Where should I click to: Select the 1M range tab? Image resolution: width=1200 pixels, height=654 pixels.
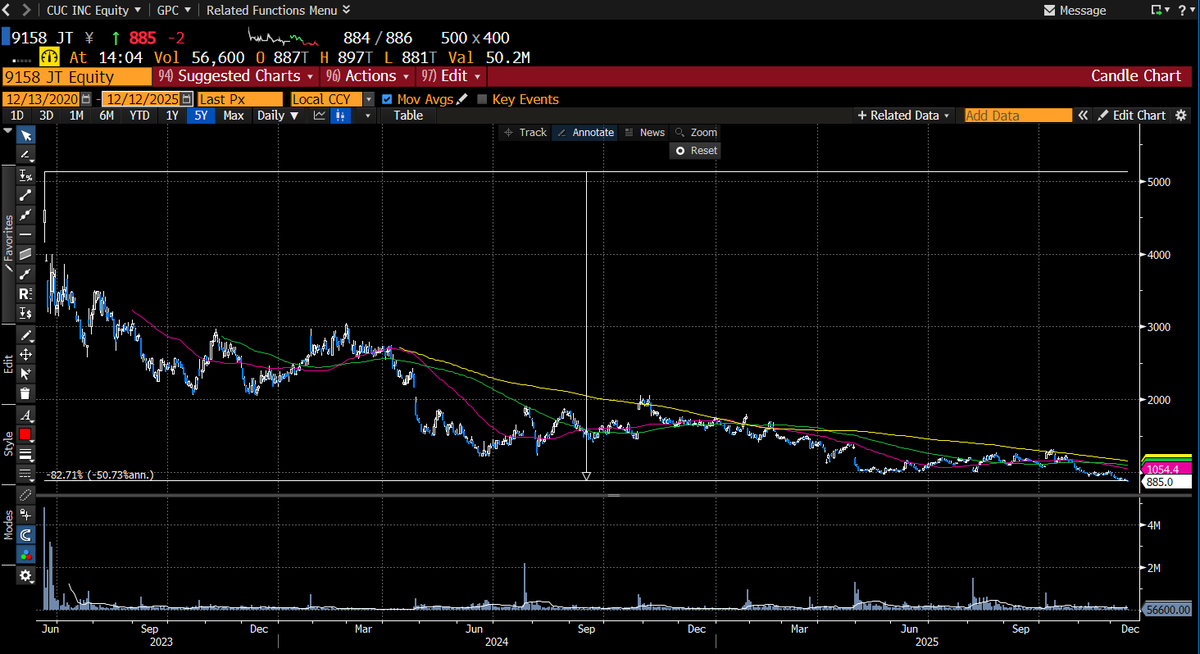76,115
